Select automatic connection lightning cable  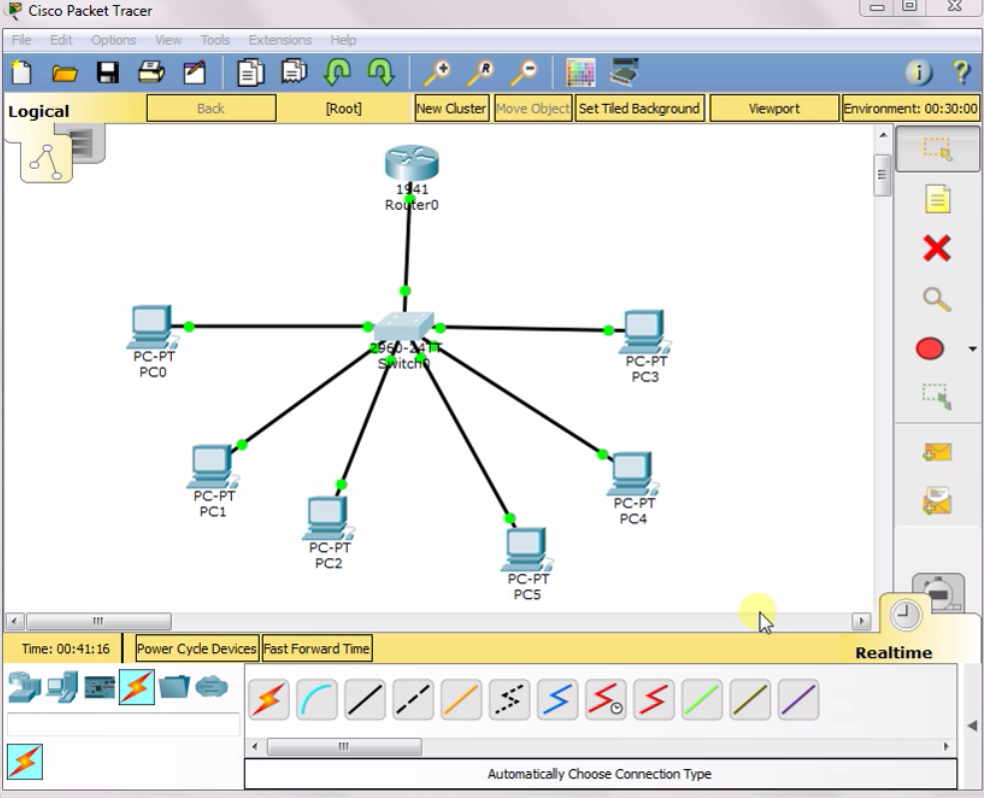click(x=269, y=699)
